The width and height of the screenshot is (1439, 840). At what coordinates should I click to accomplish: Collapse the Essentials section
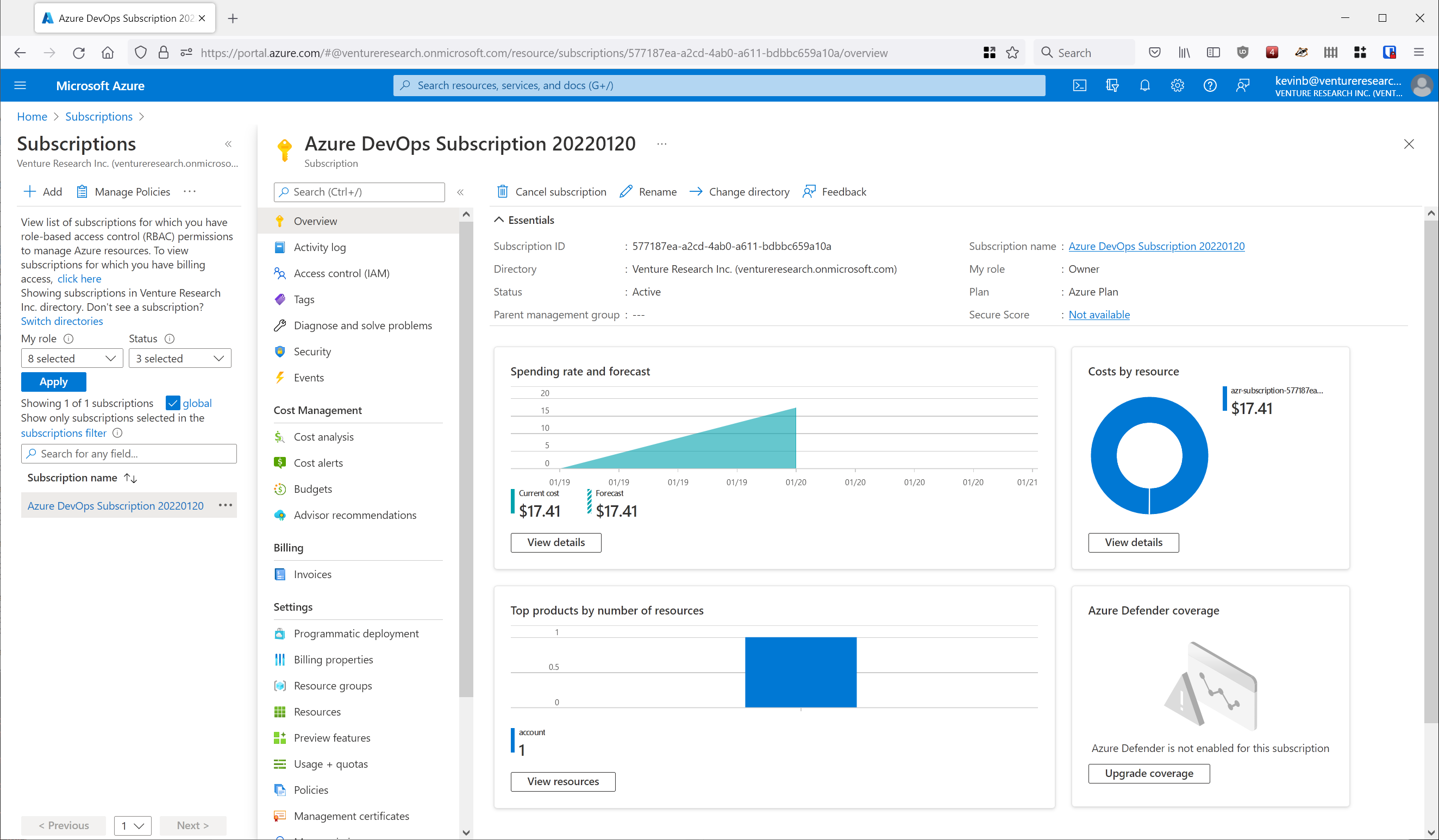[498, 220]
